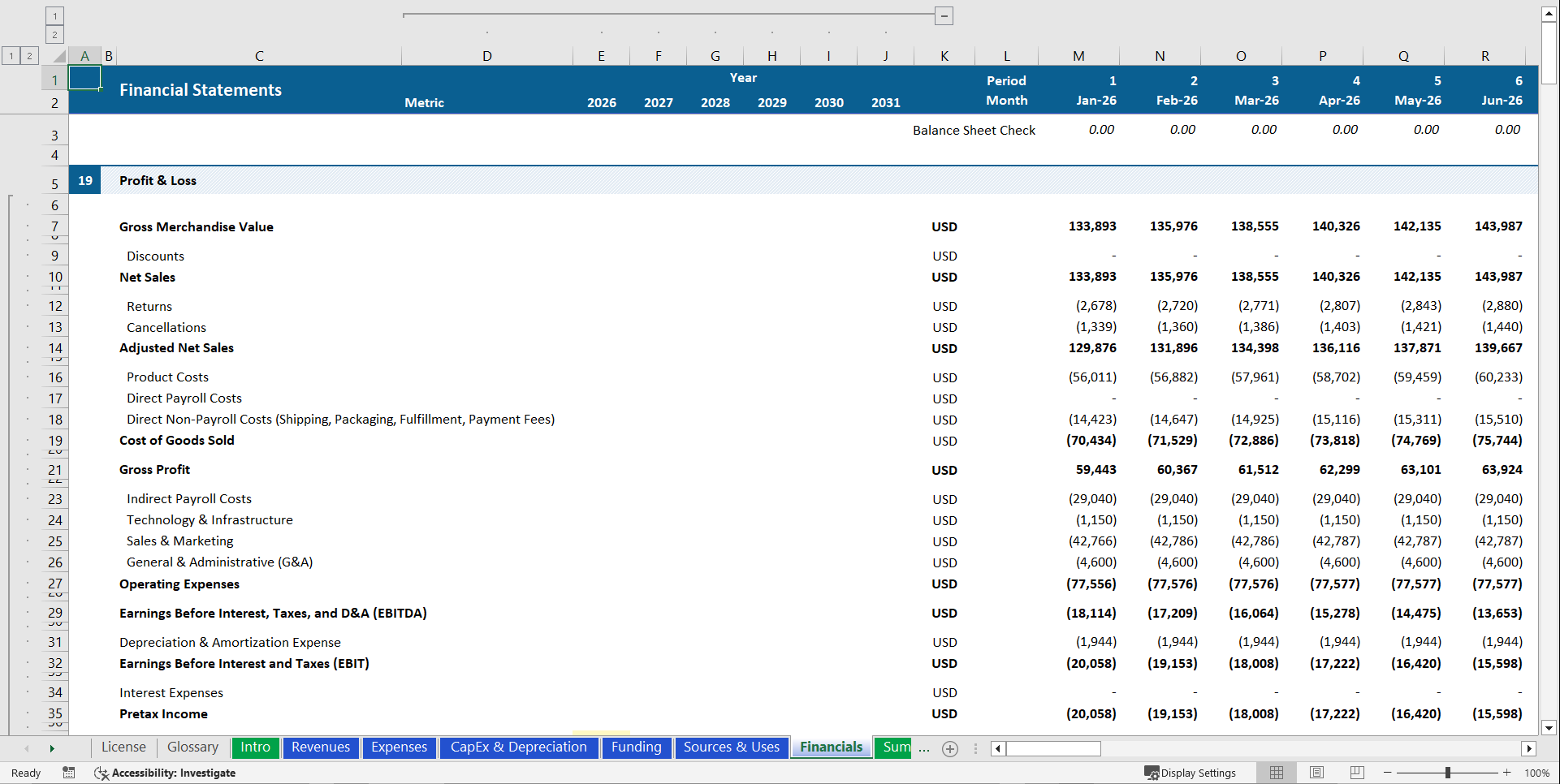Screen dimensions: 1560x784
Task: Open the all-sheets list via the ellipsis
Action: pos(924,750)
